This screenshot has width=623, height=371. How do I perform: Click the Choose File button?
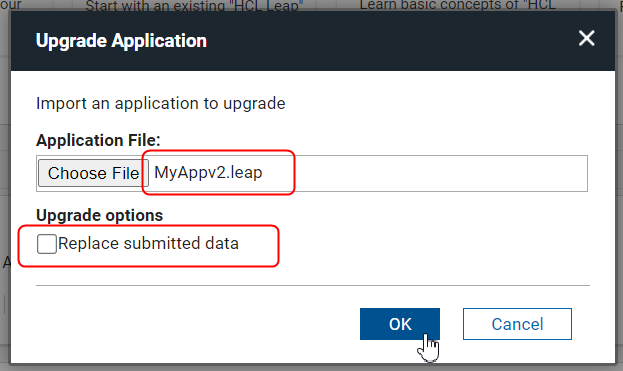point(93,173)
